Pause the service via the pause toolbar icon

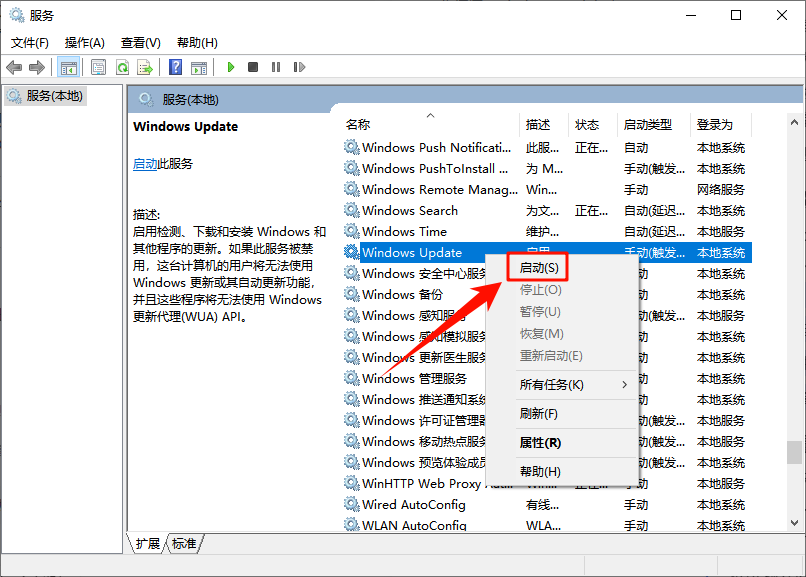click(274, 67)
